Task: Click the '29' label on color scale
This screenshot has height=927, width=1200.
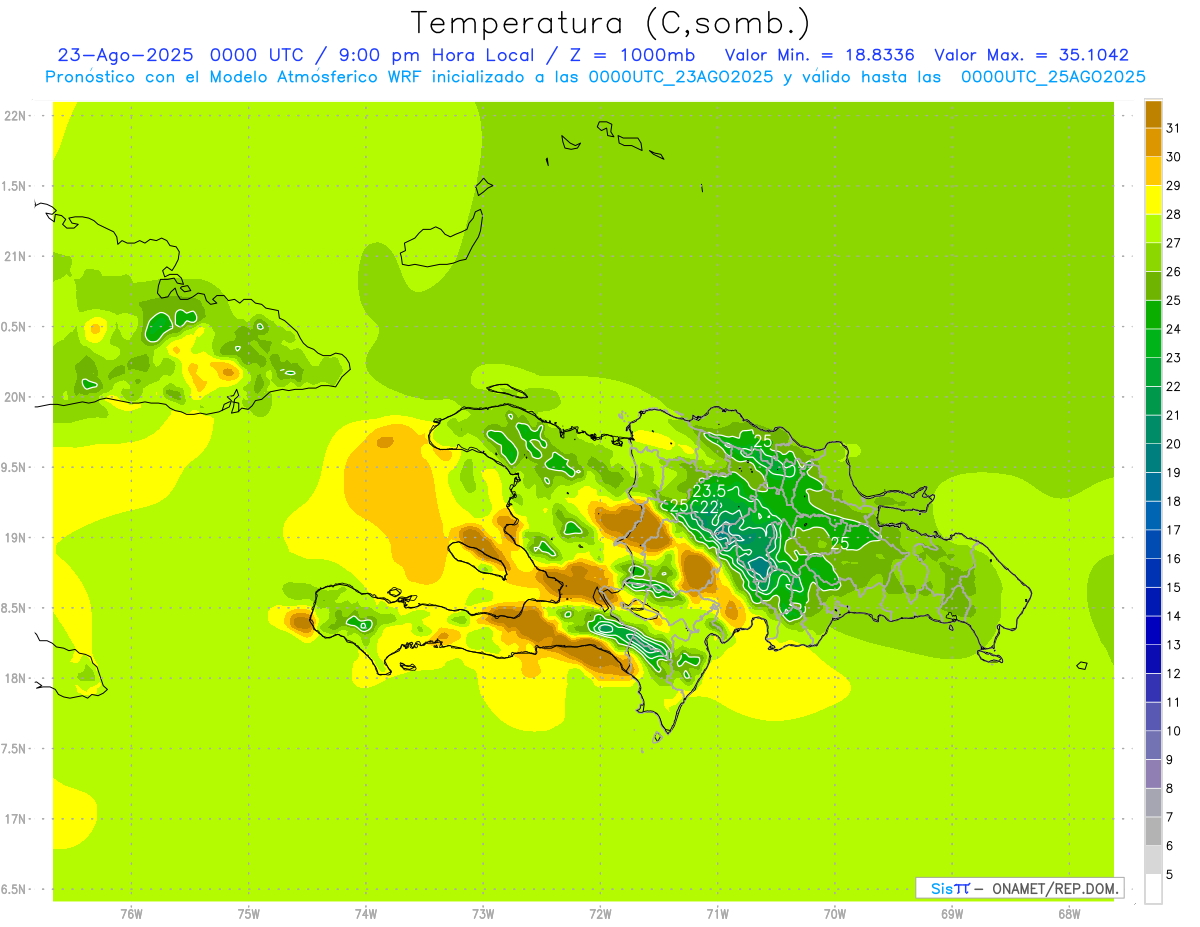Action: 1173,186
